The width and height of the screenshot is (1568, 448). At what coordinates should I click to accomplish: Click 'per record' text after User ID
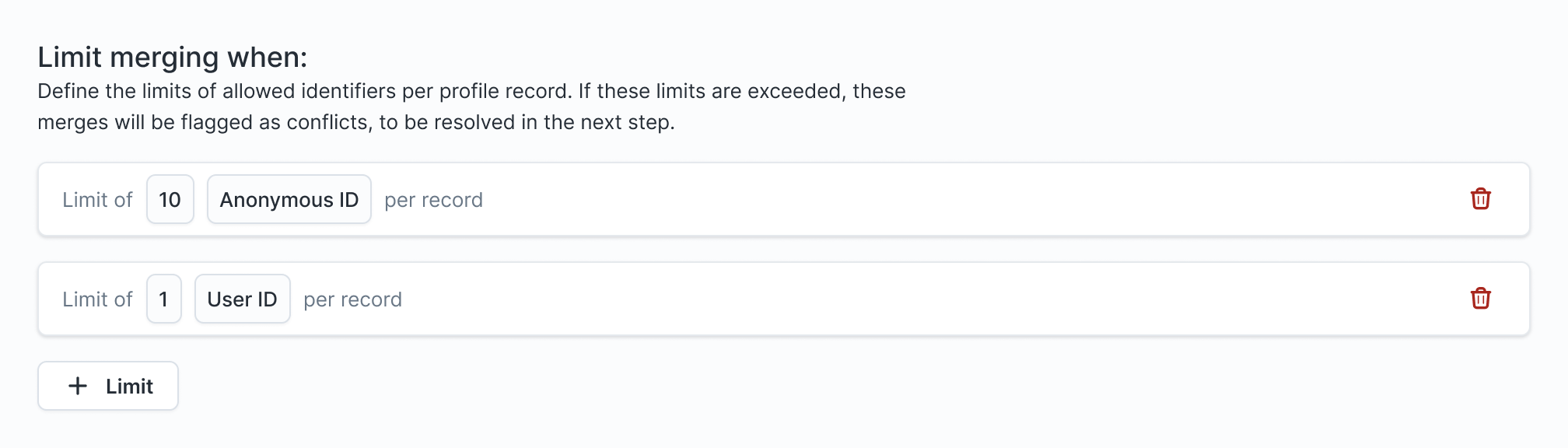click(x=352, y=299)
